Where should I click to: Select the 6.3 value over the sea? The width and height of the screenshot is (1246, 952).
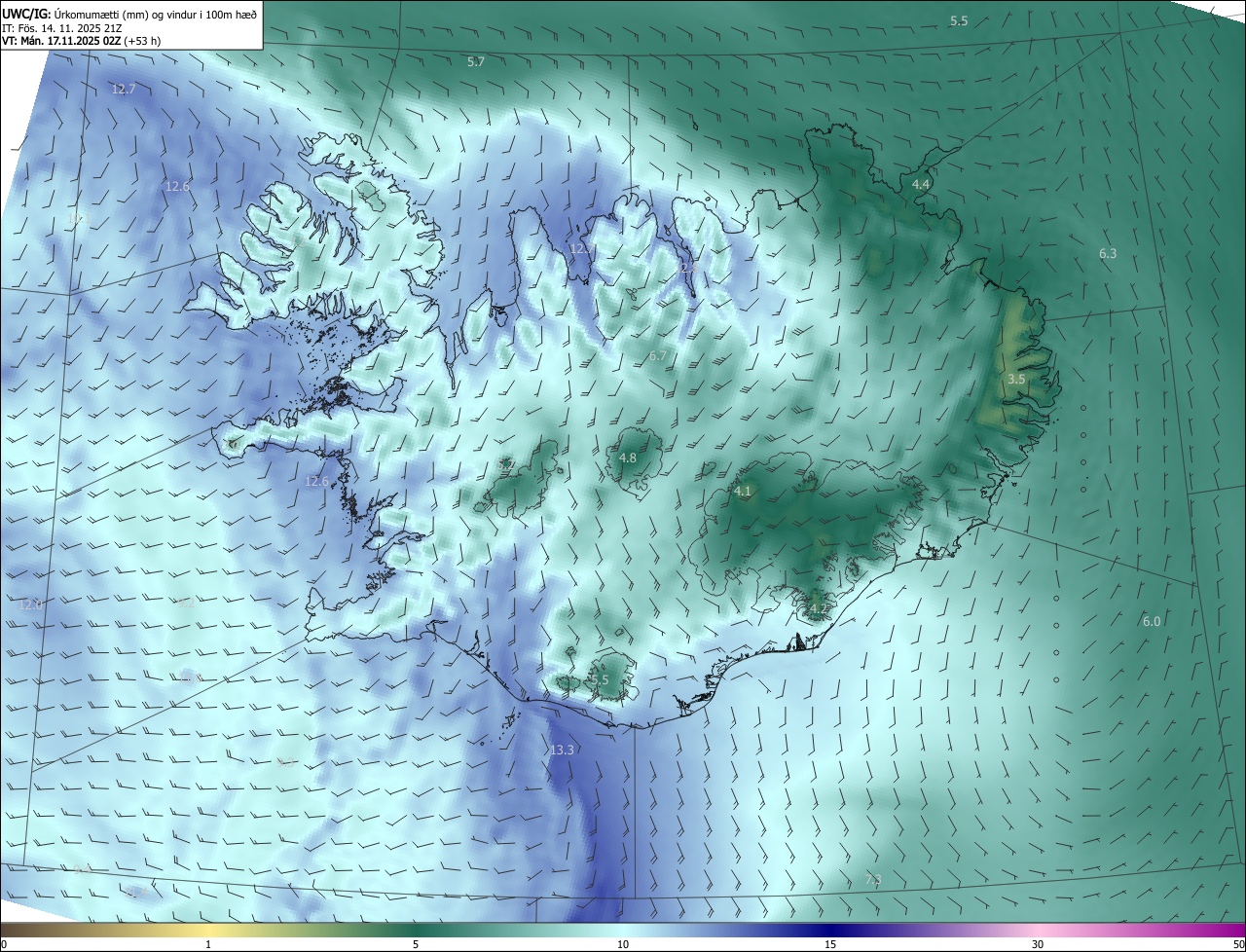click(x=1108, y=253)
